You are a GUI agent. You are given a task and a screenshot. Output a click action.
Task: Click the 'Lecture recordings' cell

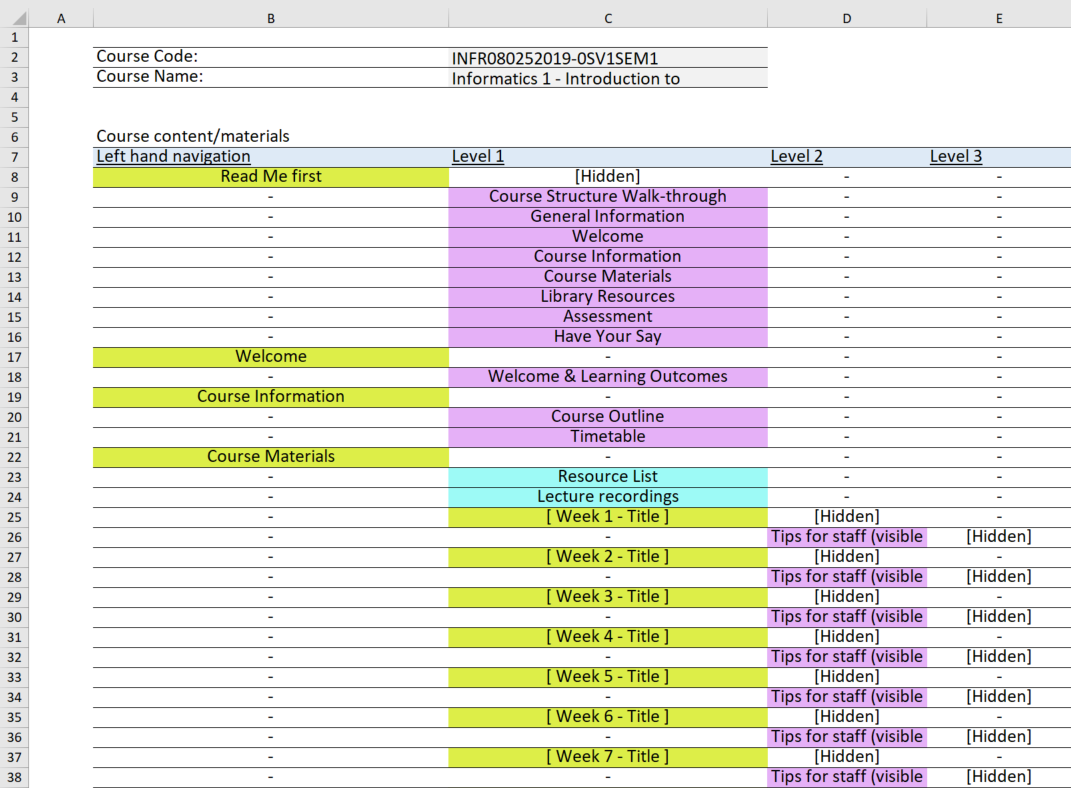(607, 497)
